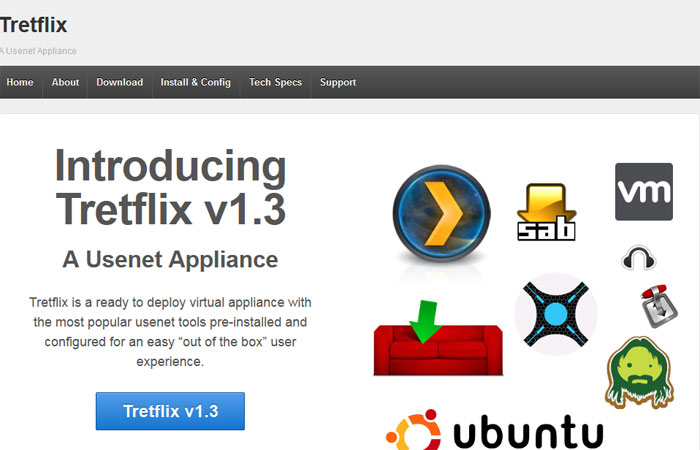This screenshot has height=450, width=700.
Task: Click the Transmission gear shifter icon
Action: (659, 306)
